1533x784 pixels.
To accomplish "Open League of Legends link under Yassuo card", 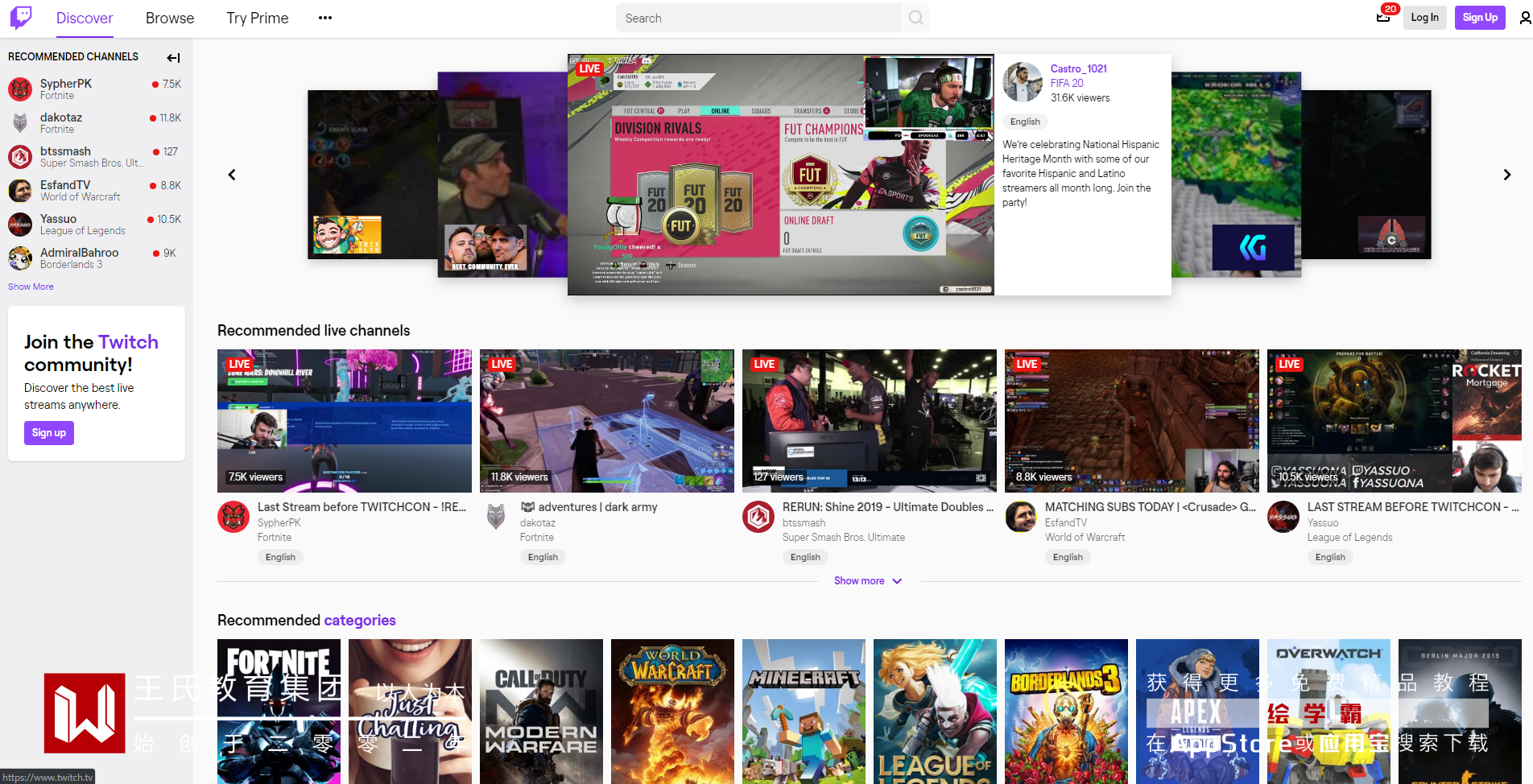I will click(1349, 538).
